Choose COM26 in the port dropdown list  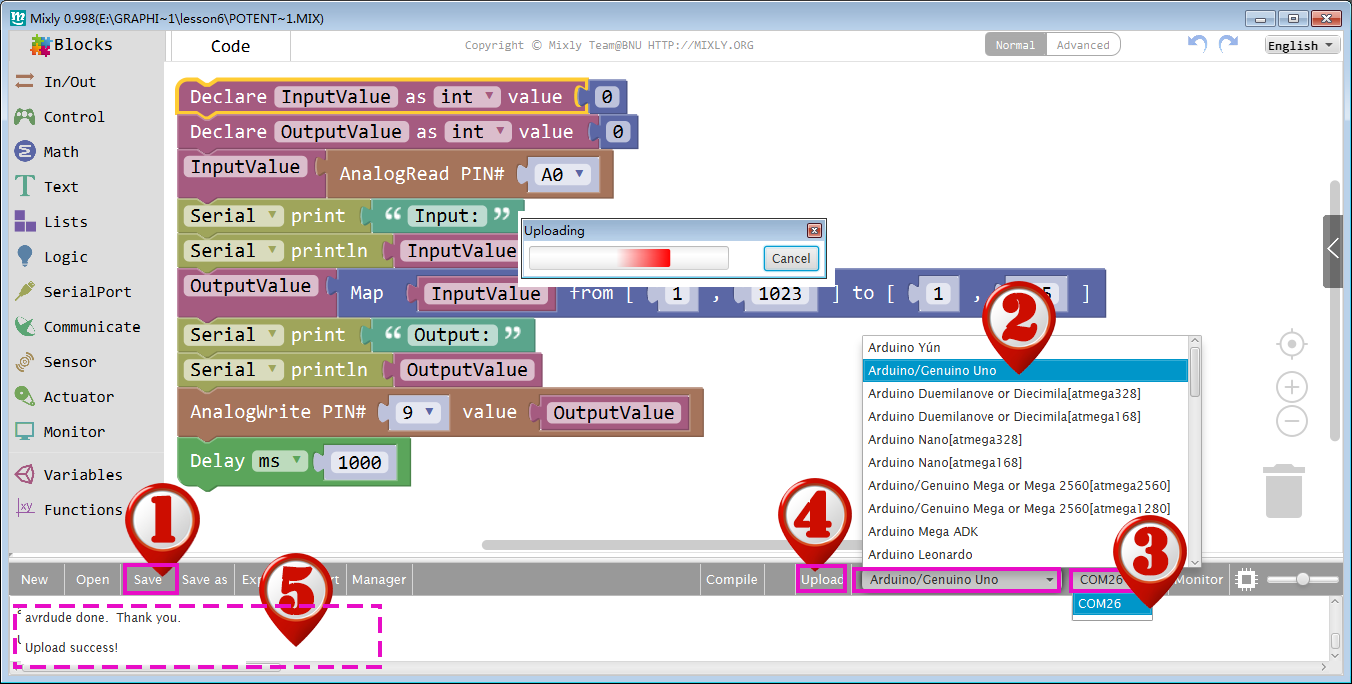[x=1112, y=603]
